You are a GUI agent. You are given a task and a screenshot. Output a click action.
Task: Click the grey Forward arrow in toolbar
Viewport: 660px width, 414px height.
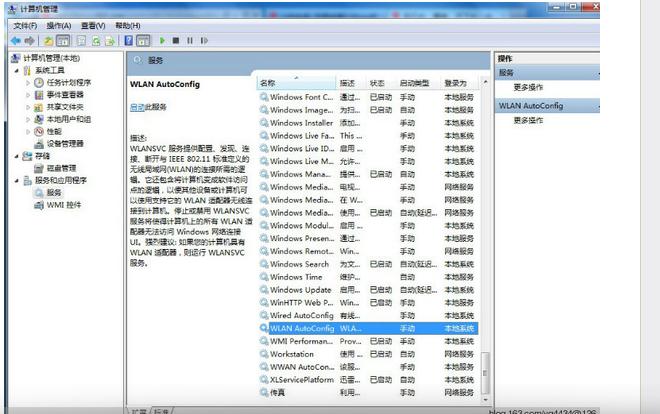[x=29, y=41]
